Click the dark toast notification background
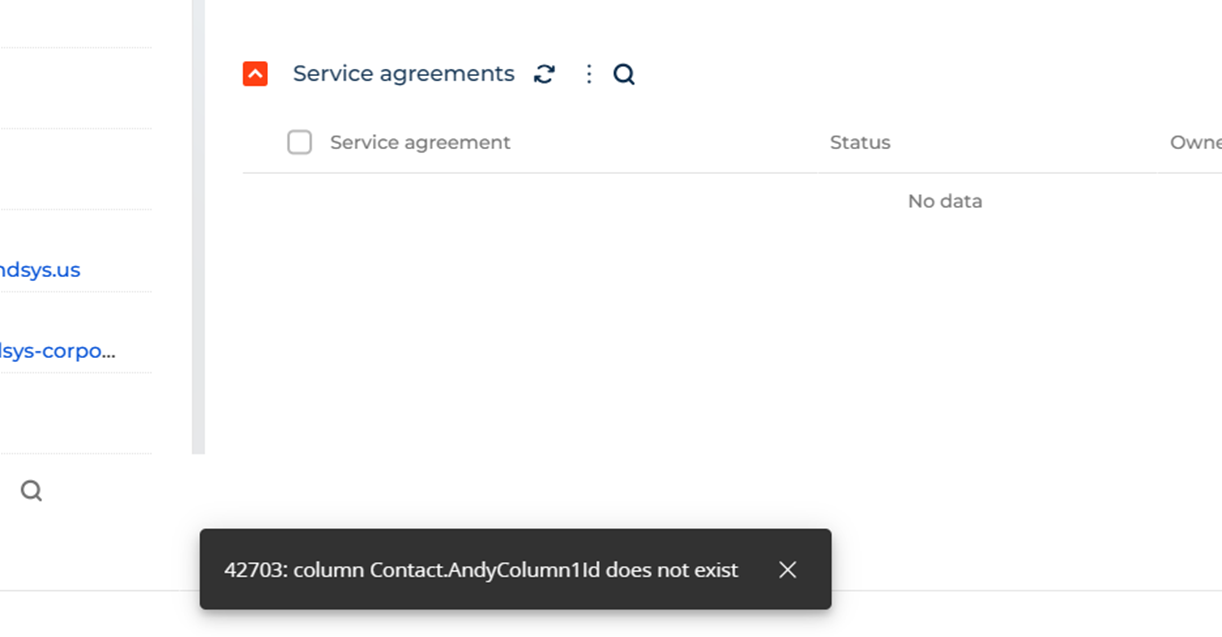1222x637 pixels. (515, 569)
